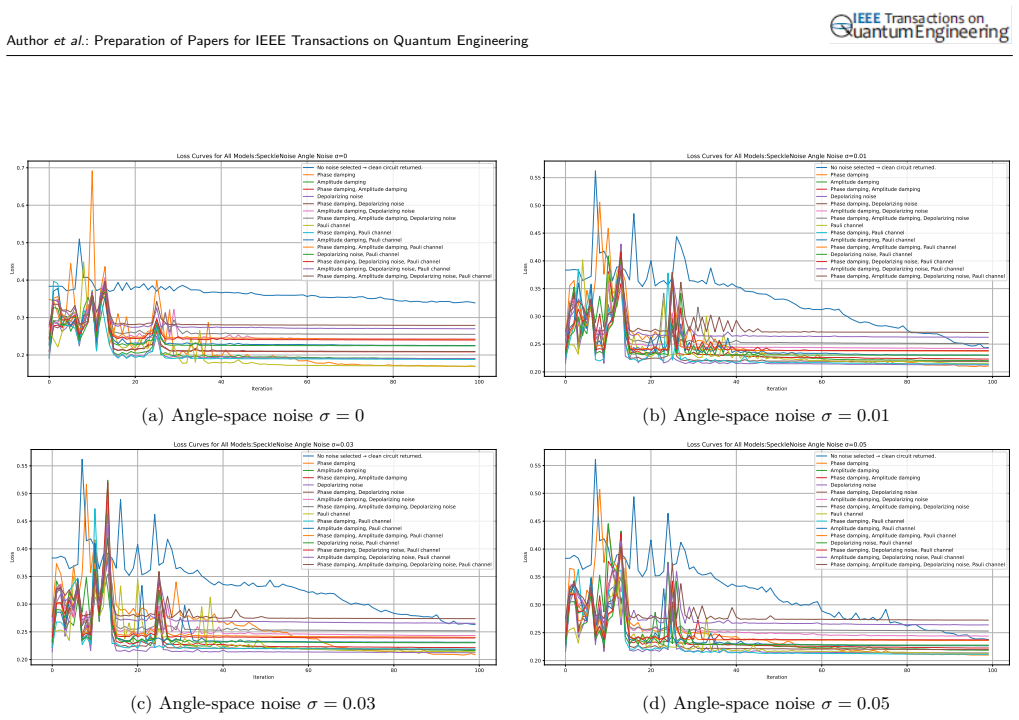Screen dimensions: 1019x720
Task: Click the blue loss peak near 0.56 in plot (b)
Action: click(x=595, y=172)
